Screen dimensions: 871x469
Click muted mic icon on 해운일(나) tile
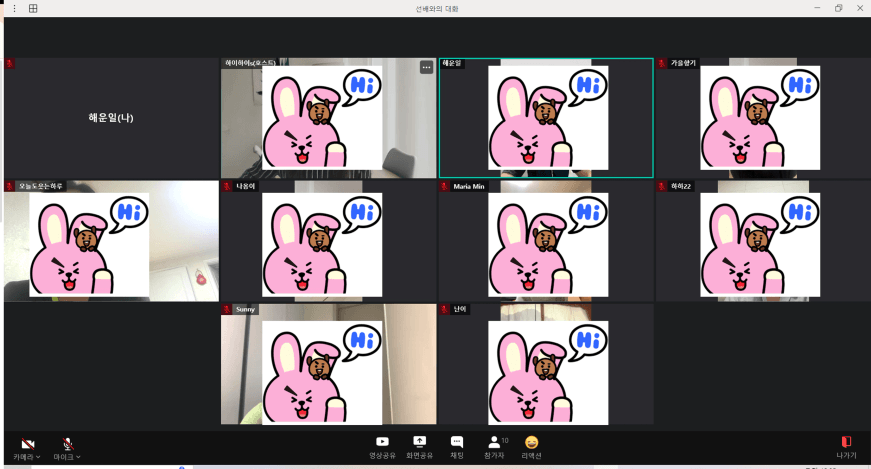9,63
